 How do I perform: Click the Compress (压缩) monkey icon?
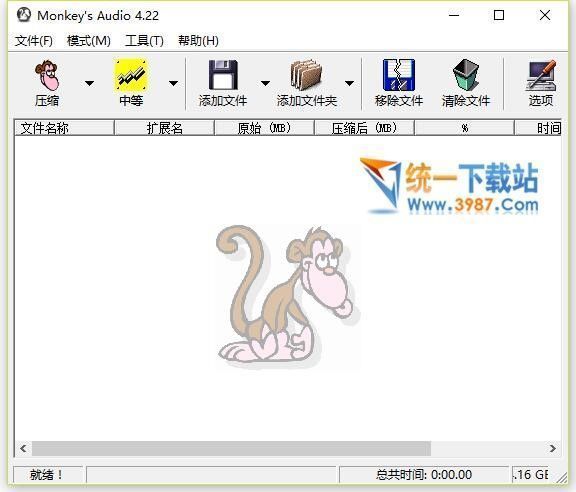point(47,75)
